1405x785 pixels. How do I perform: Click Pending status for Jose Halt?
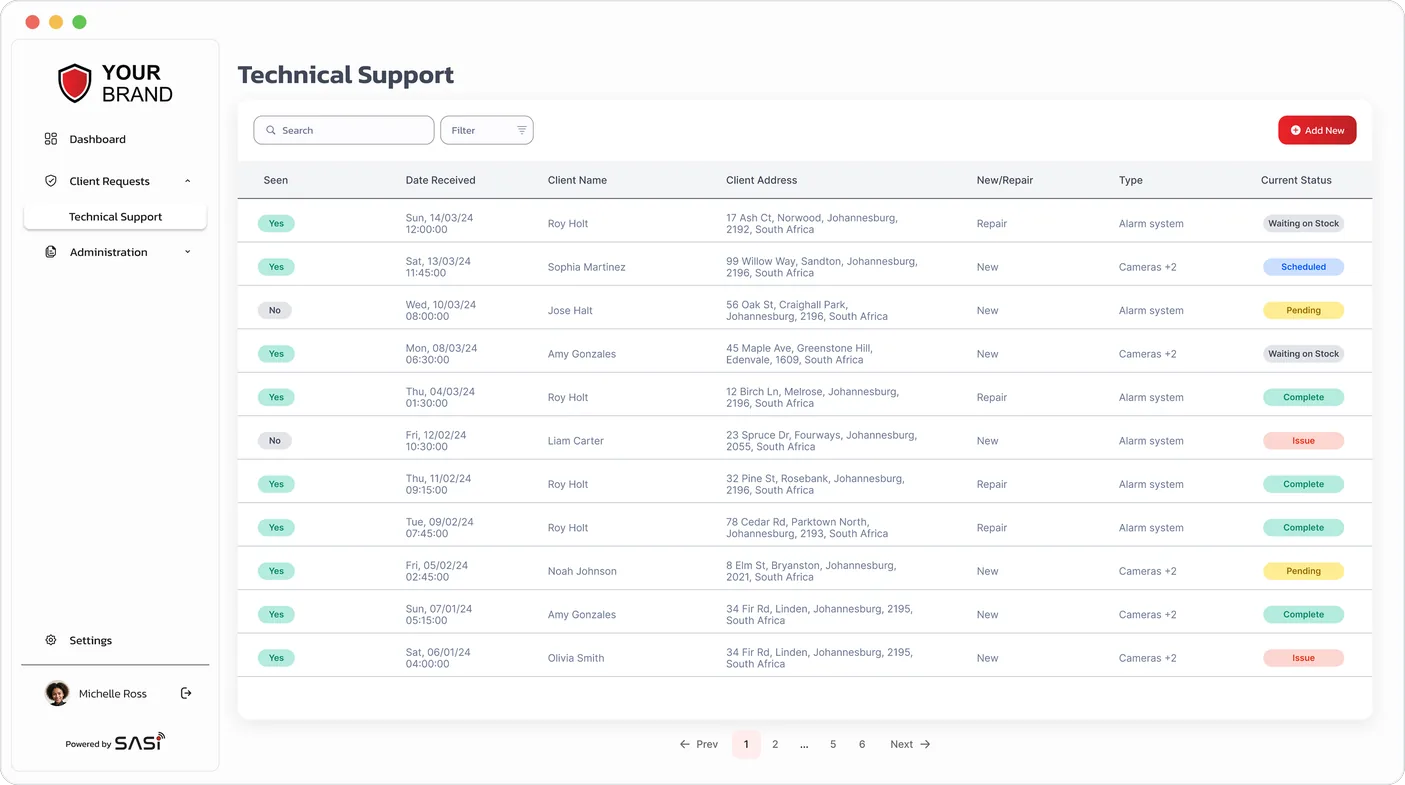point(1303,310)
